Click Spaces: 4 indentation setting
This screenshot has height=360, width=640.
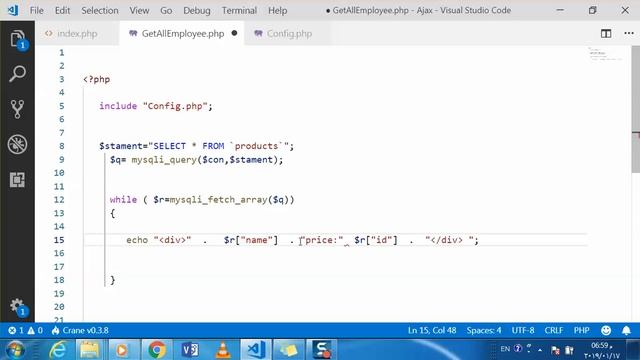coord(484,330)
